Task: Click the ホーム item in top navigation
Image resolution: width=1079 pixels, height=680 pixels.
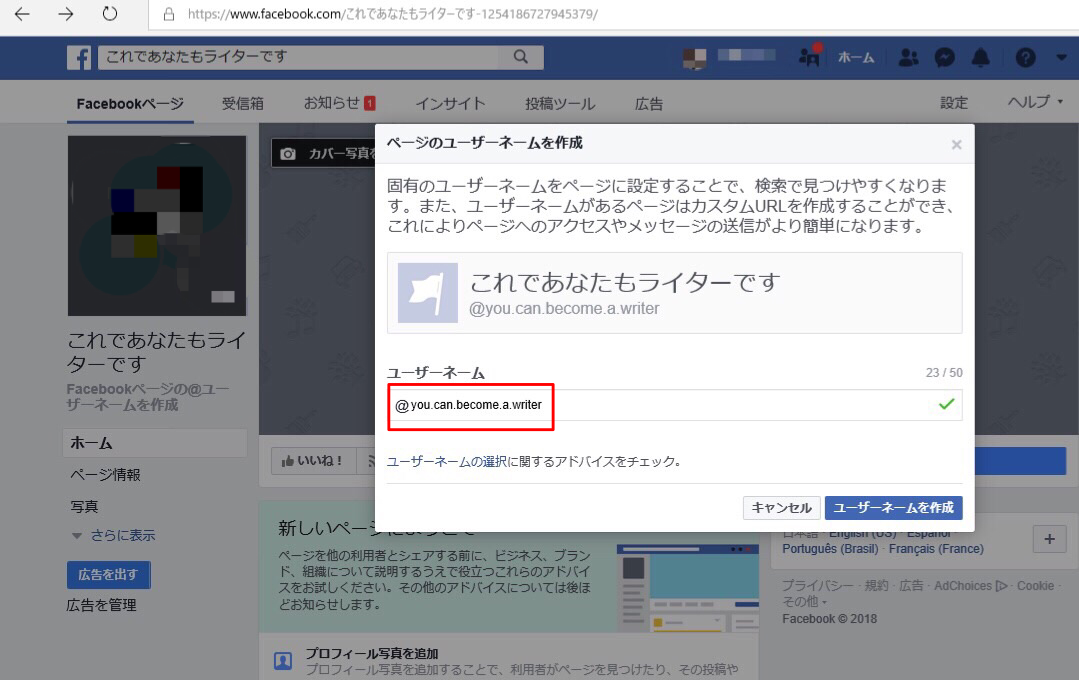Action: pyautogui.click(x=856, y=58)
